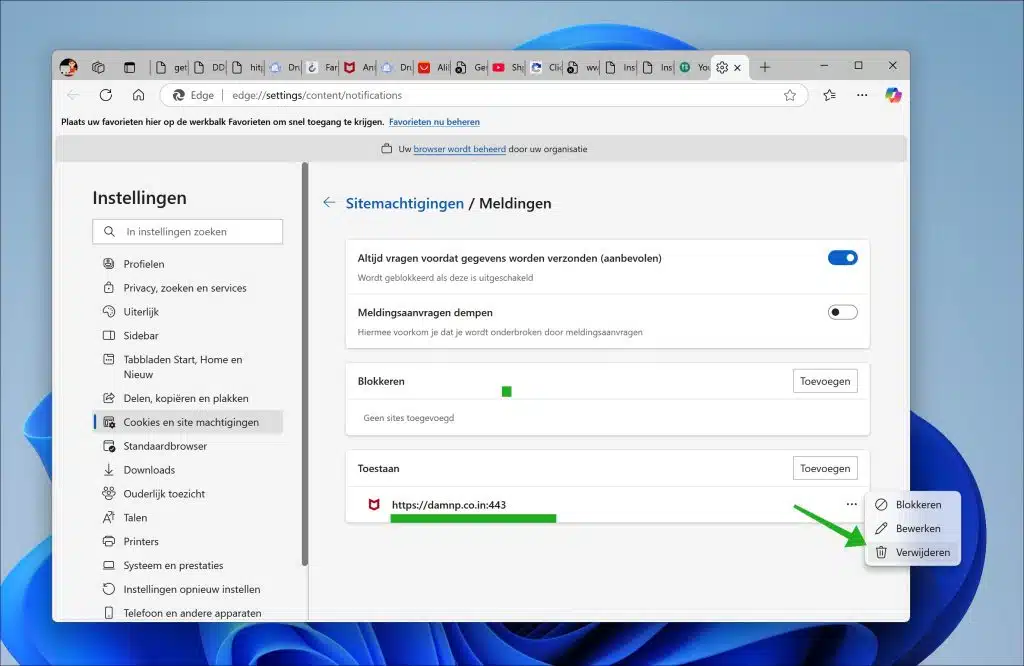The image size is (1024, 666).
Task: Open Standaardbrowser settings
Action: [188, 446]
